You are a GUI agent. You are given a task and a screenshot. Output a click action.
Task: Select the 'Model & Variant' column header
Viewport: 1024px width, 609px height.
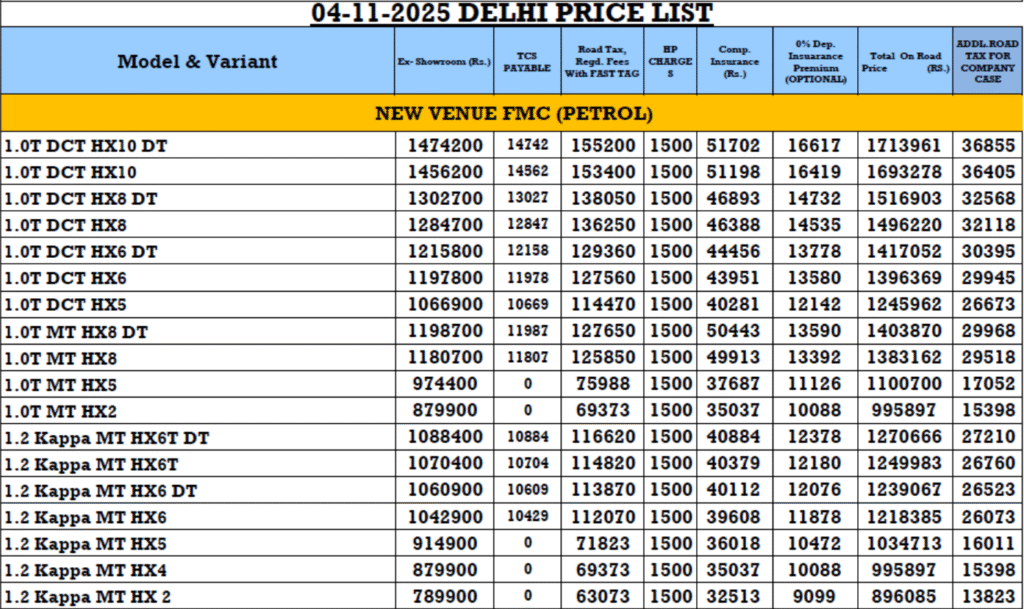pyautogui.click(x=197, y=61)
